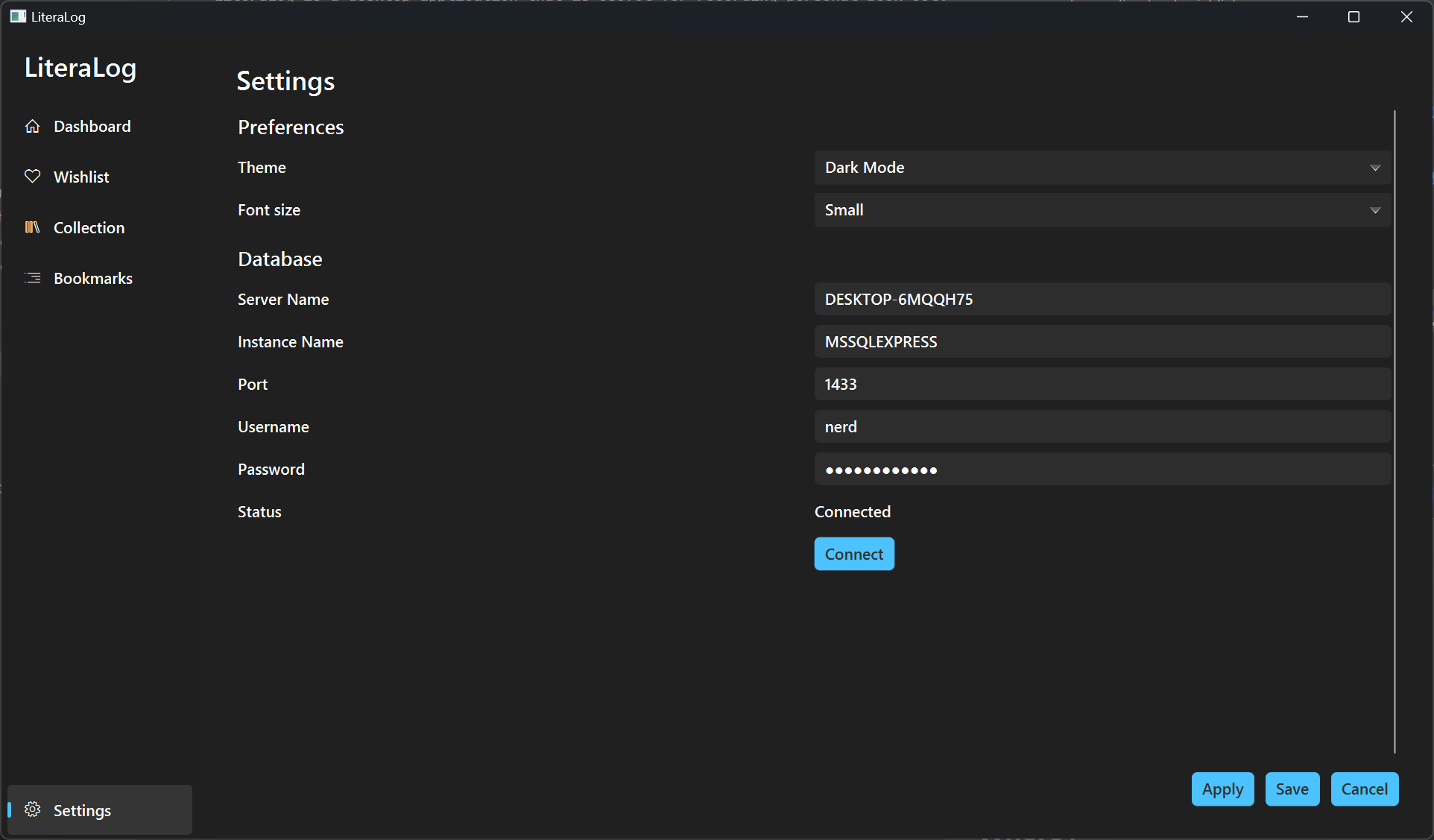Click the Preferences section heading
The width and height of the screenshot is (1434, 840).
tap(291, 127)
